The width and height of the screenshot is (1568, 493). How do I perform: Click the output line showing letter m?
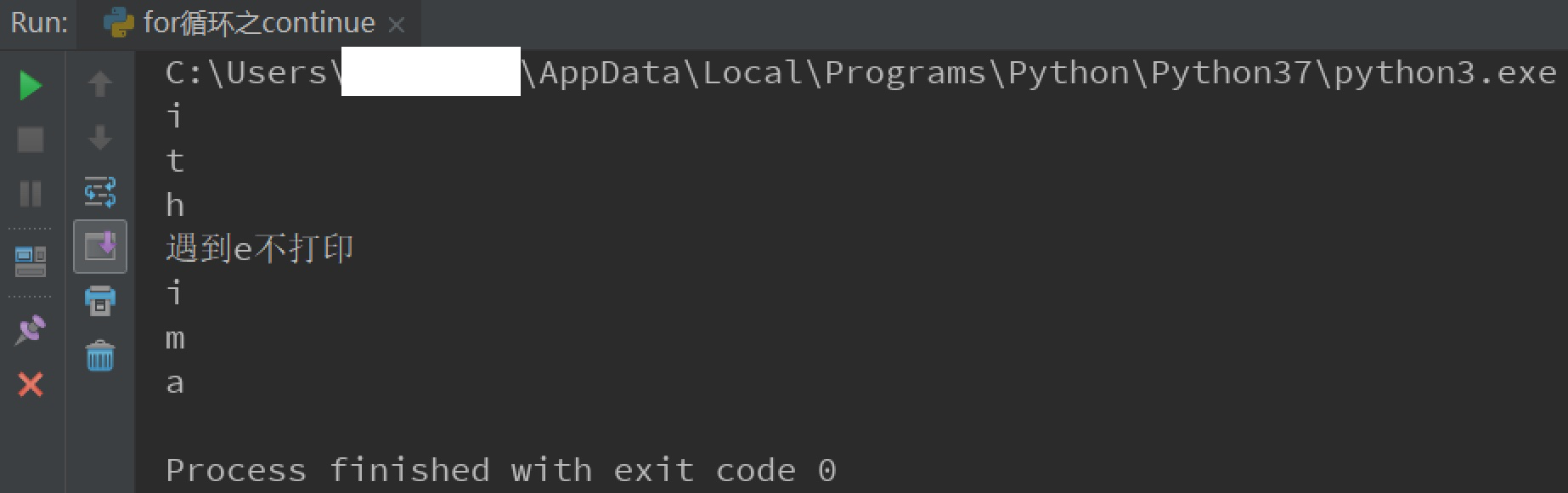point(175,338)
